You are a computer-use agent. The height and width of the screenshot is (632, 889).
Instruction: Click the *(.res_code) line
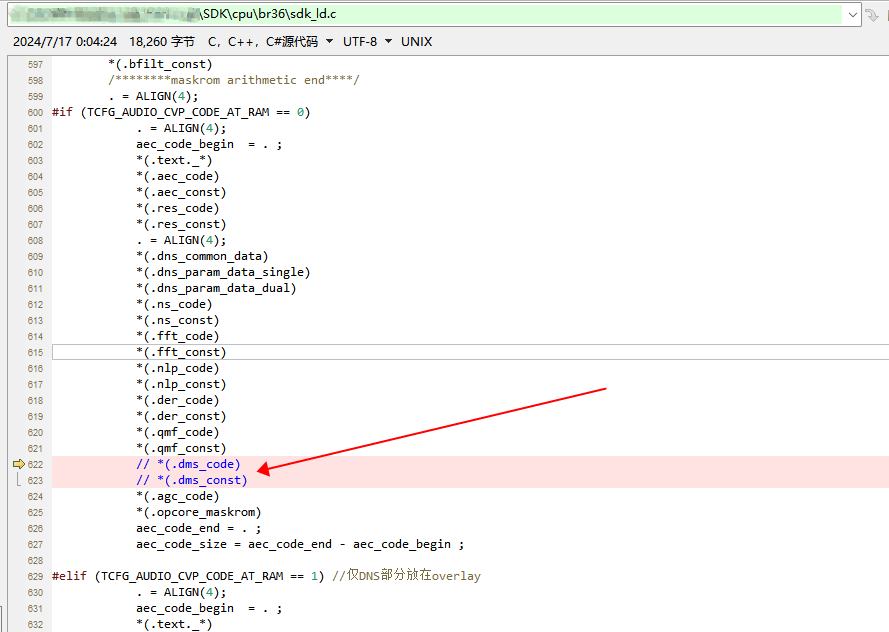click(177, 208)
